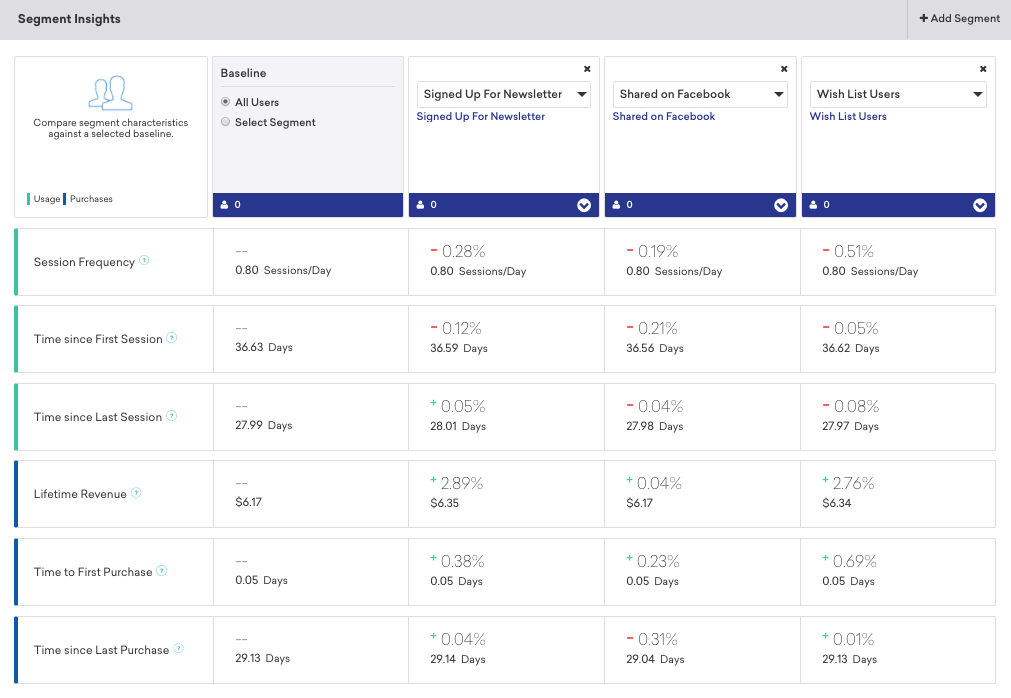This screenshot has height=698, width=1011.
Task: Show Lifetime Revenue help tooltip icon
Action: coord(136,493)
